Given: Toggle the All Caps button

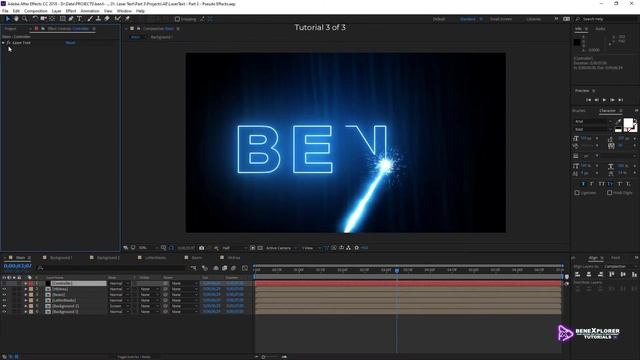Looking at the screenshot, I should coord(601,184).
